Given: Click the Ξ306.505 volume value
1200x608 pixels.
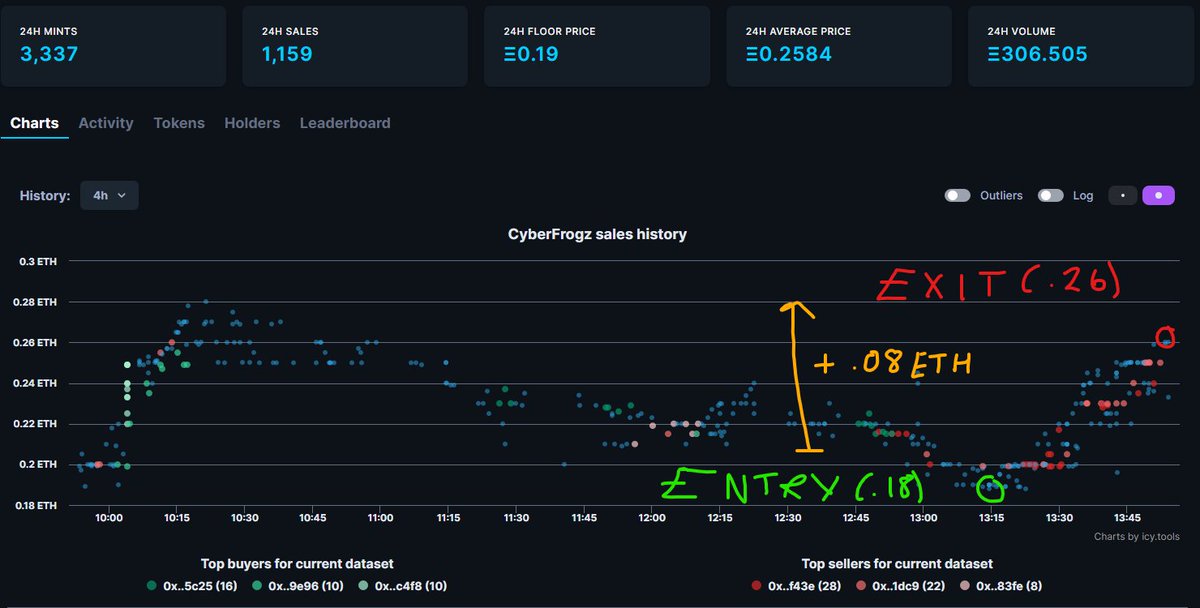Looking at the screenshot, I should pyautogui.click(x=1037, y=54).
